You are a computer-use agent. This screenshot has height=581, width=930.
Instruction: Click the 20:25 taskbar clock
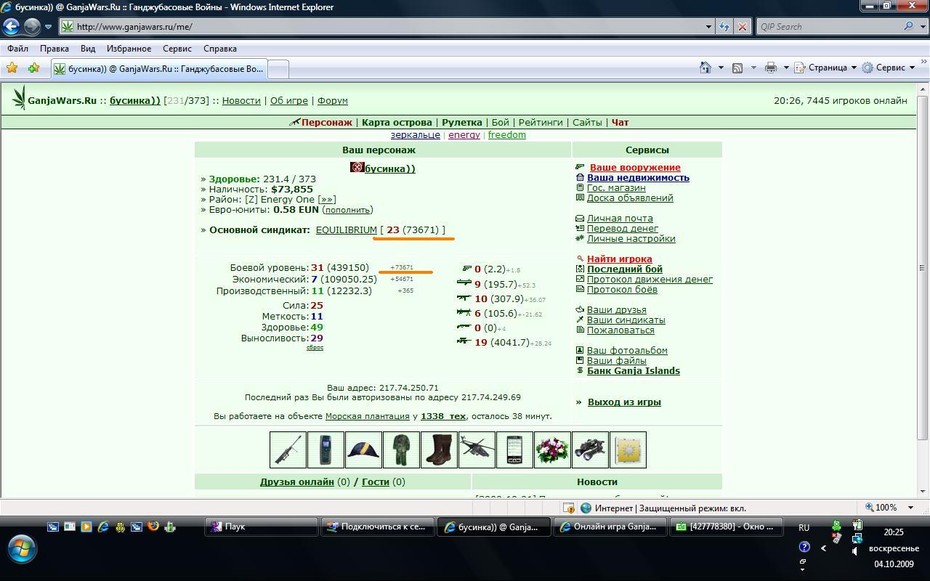click(x=893, y=532)
